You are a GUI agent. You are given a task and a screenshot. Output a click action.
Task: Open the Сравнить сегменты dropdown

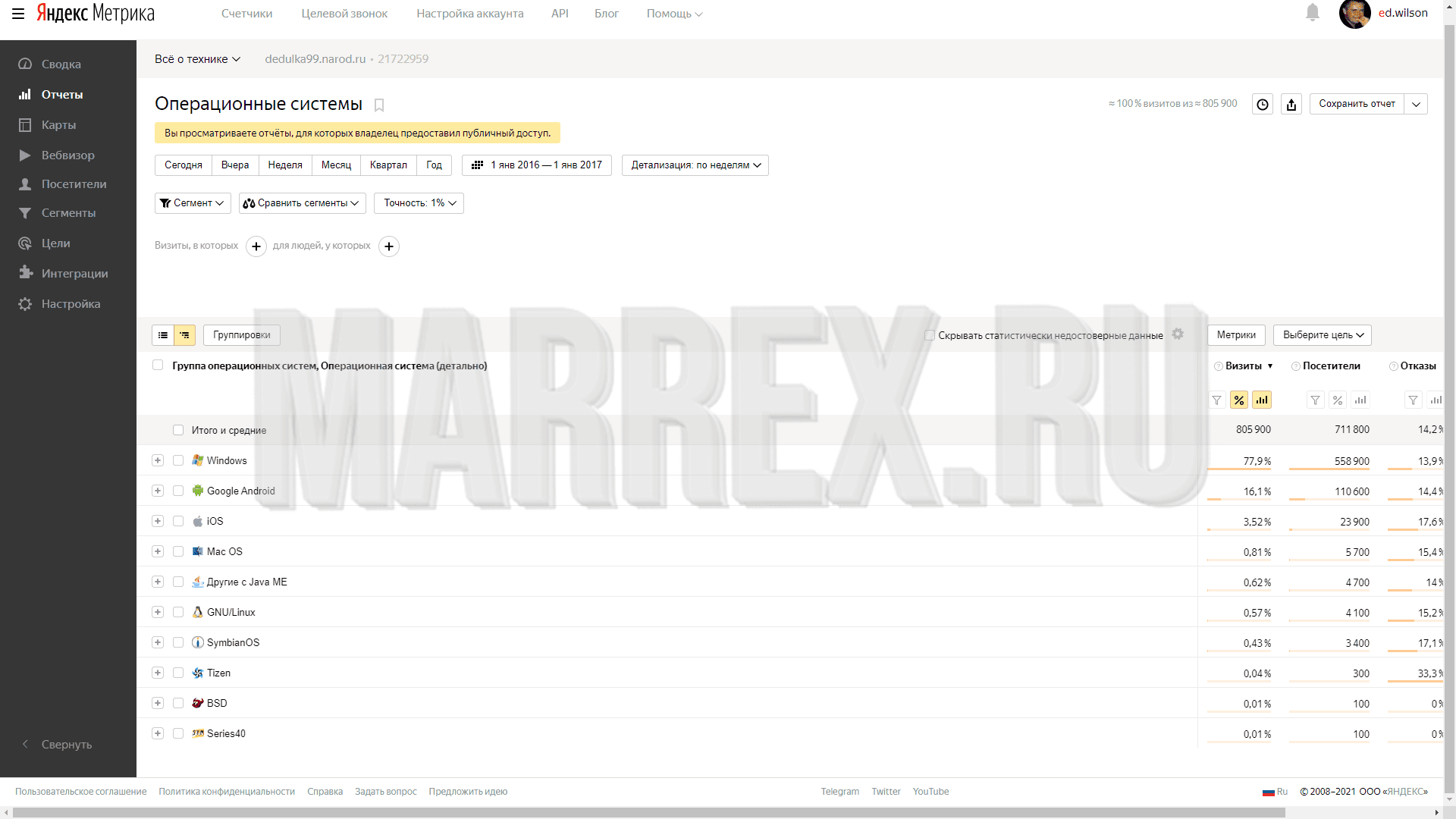(302, 203)
